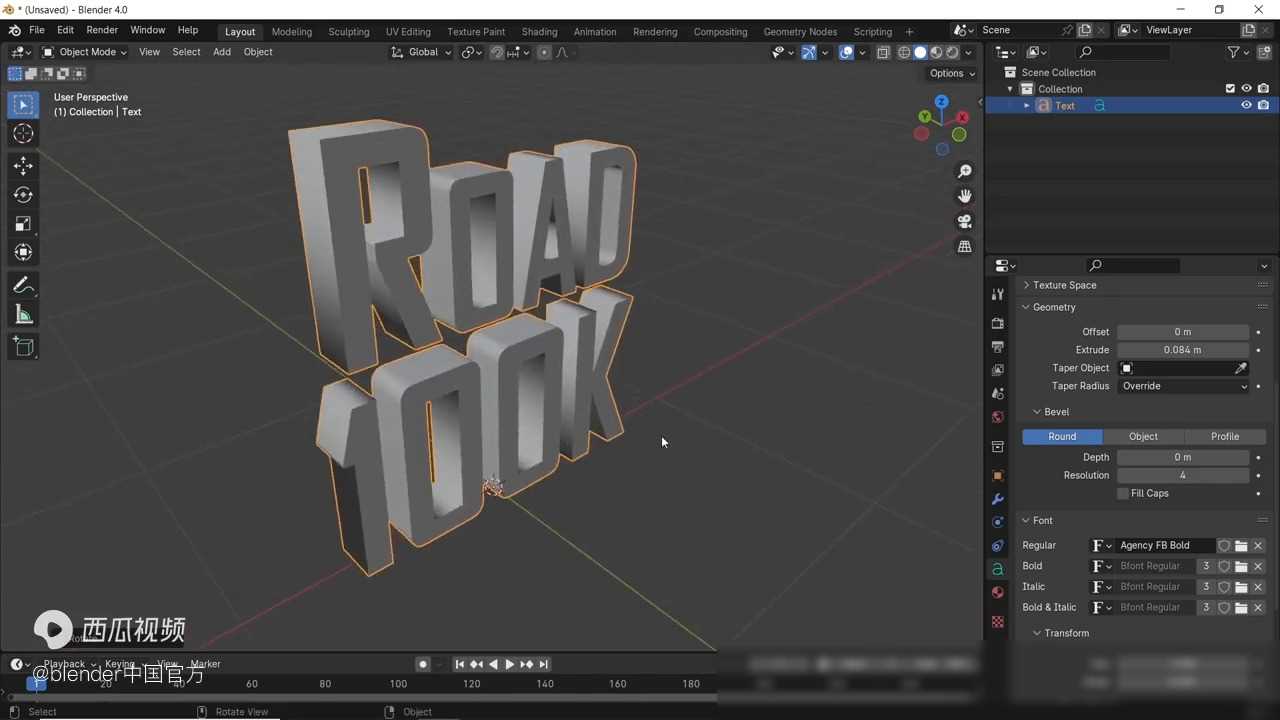This screenshot has height=720, width=1280.
Task: Collapse the Geometry panel
Action: [1054, 307]
